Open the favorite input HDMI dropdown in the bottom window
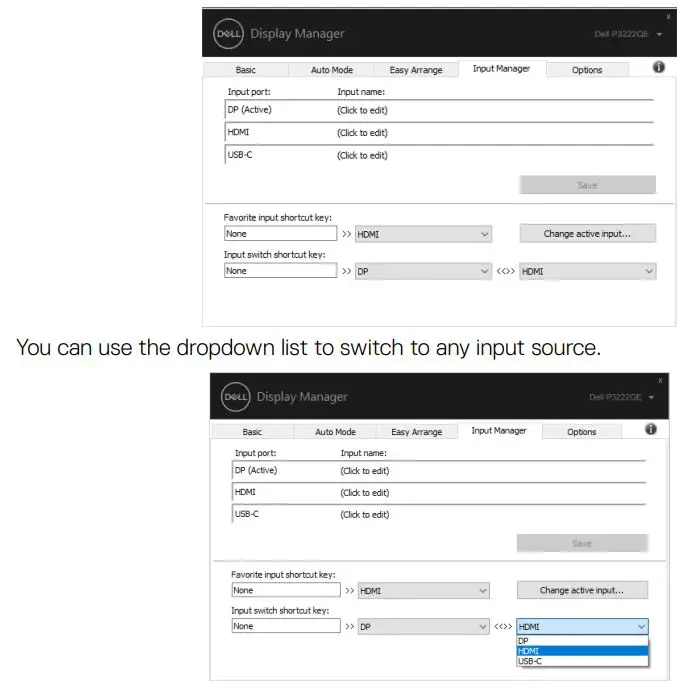 click(423, 591)
